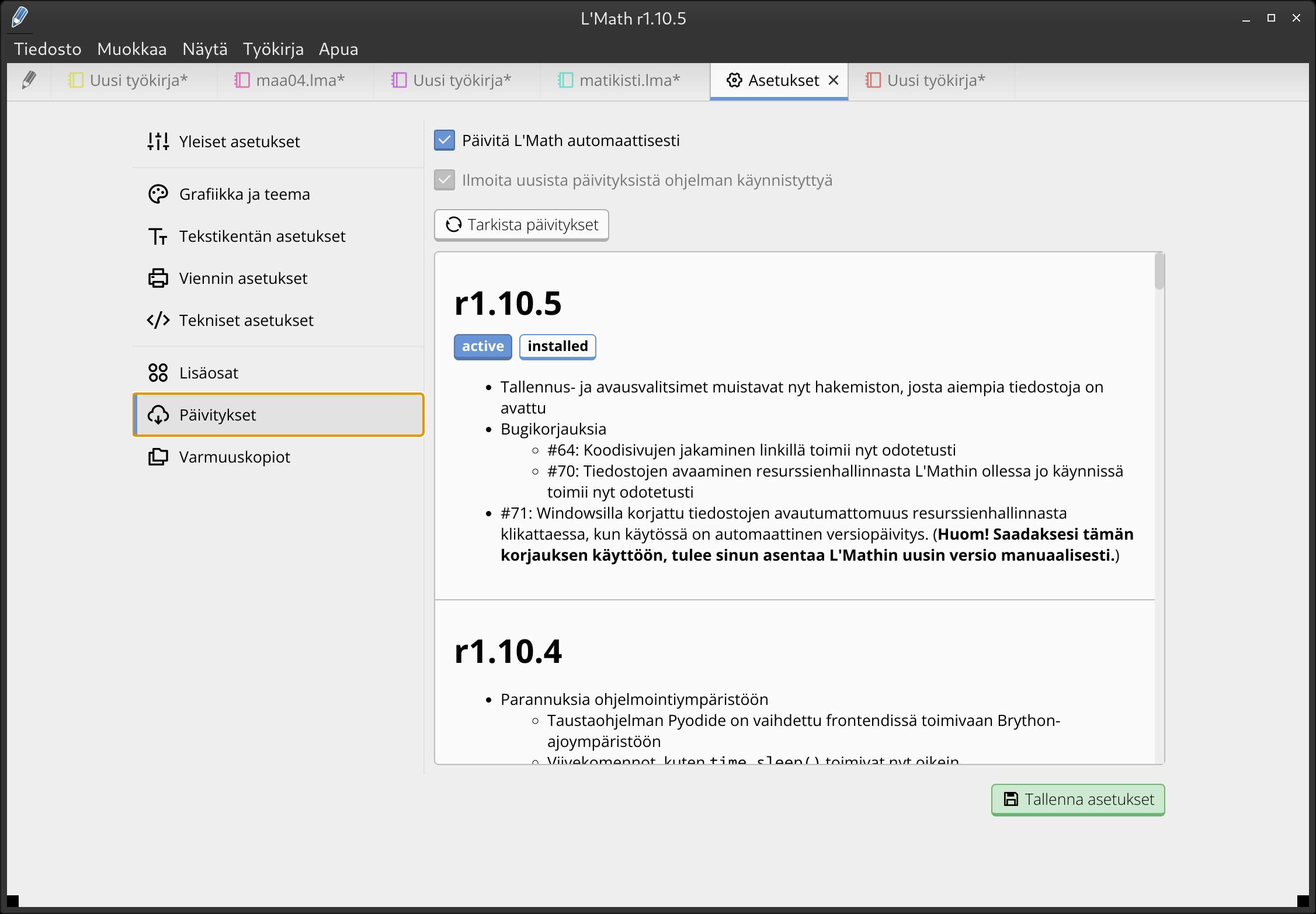This screenshot has height=914, width=1316.
Task: Click the pink notebook icon on maa04.lma tab
Action: [x=242, y=80]
